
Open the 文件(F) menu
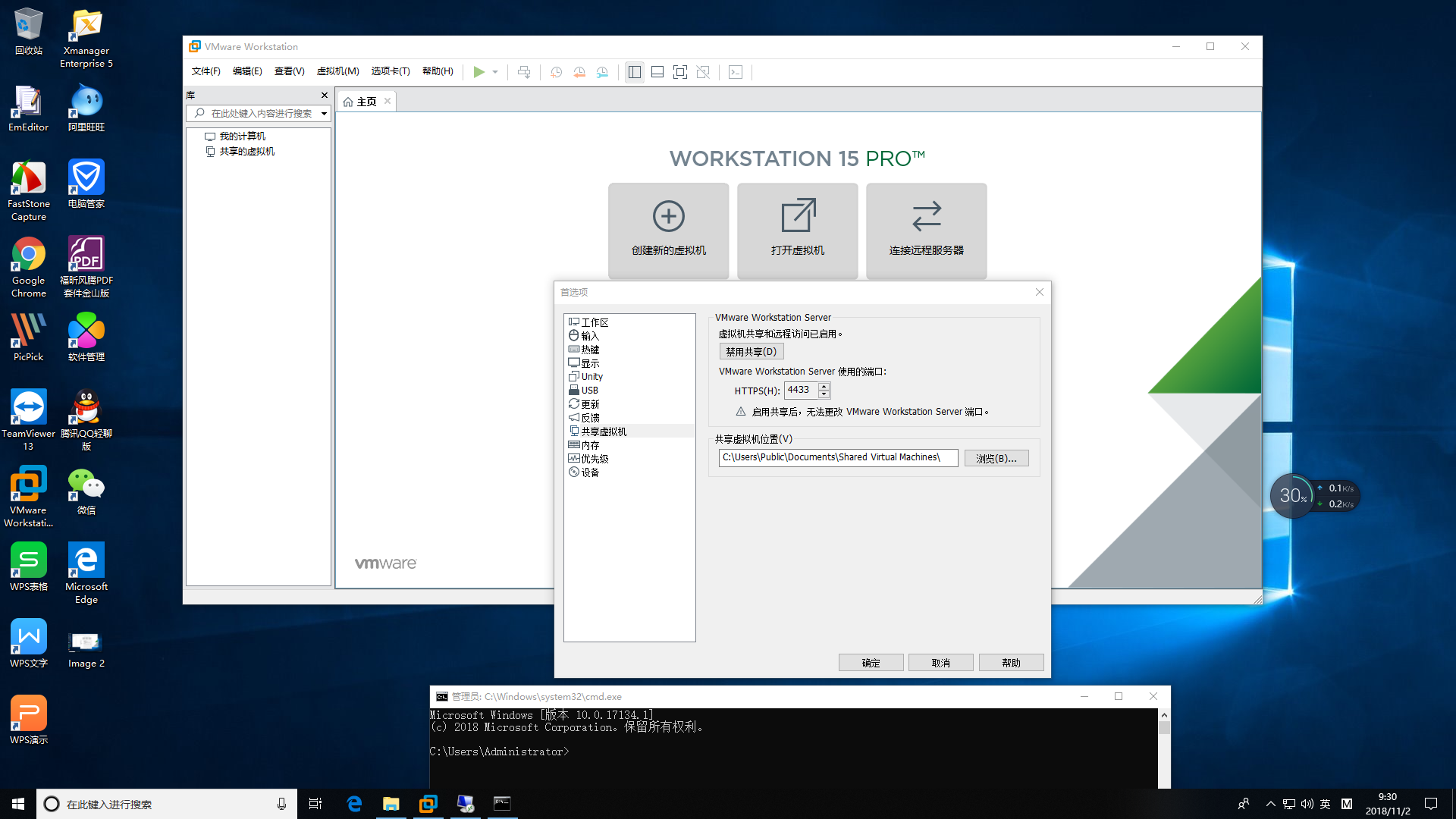[x=206, y=71]
